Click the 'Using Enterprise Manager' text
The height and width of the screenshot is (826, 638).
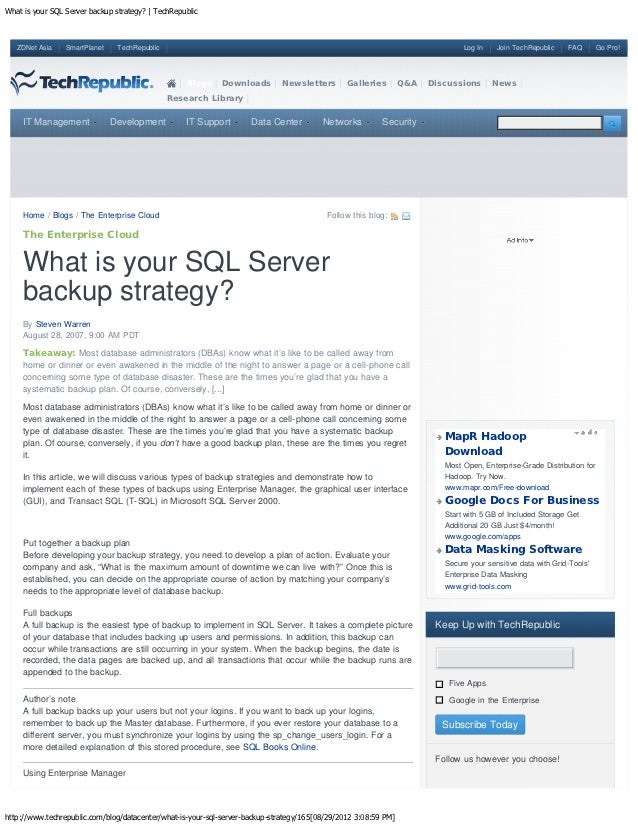point(74,773)
